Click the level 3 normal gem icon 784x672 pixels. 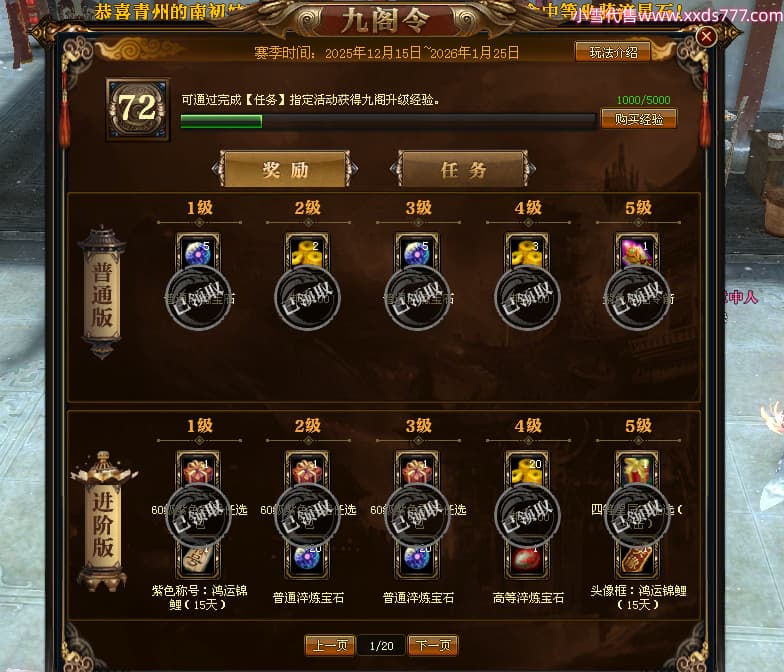(x=417, y=253)
